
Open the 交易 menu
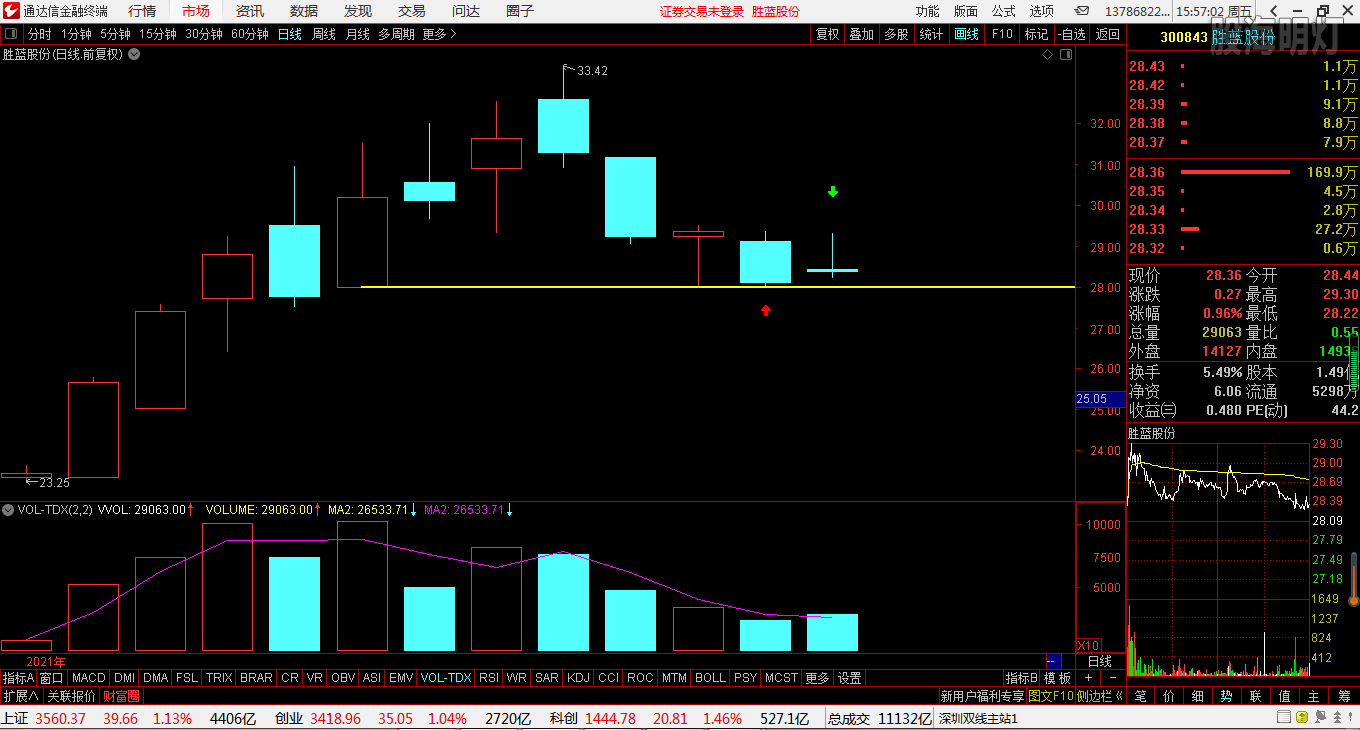coord(412,11)
